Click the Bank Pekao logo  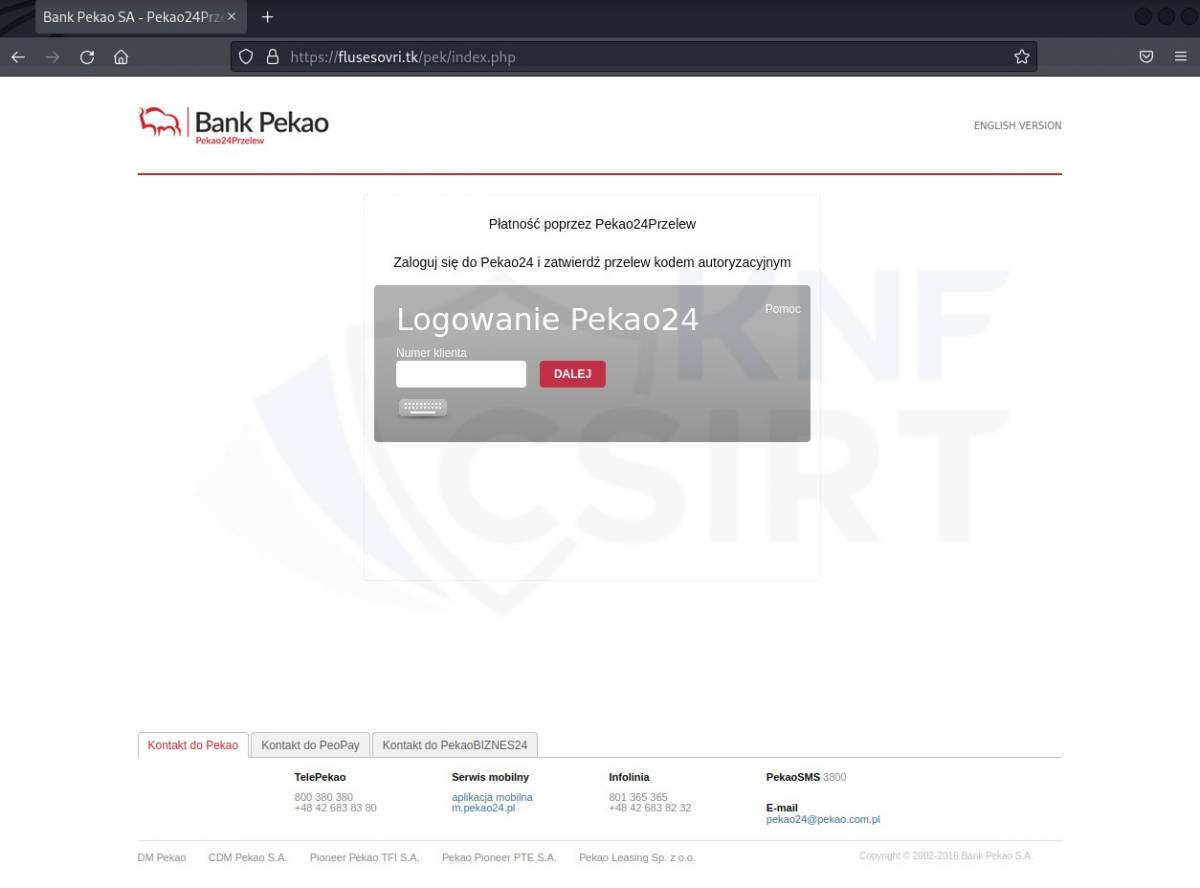(x=233, y=125)
